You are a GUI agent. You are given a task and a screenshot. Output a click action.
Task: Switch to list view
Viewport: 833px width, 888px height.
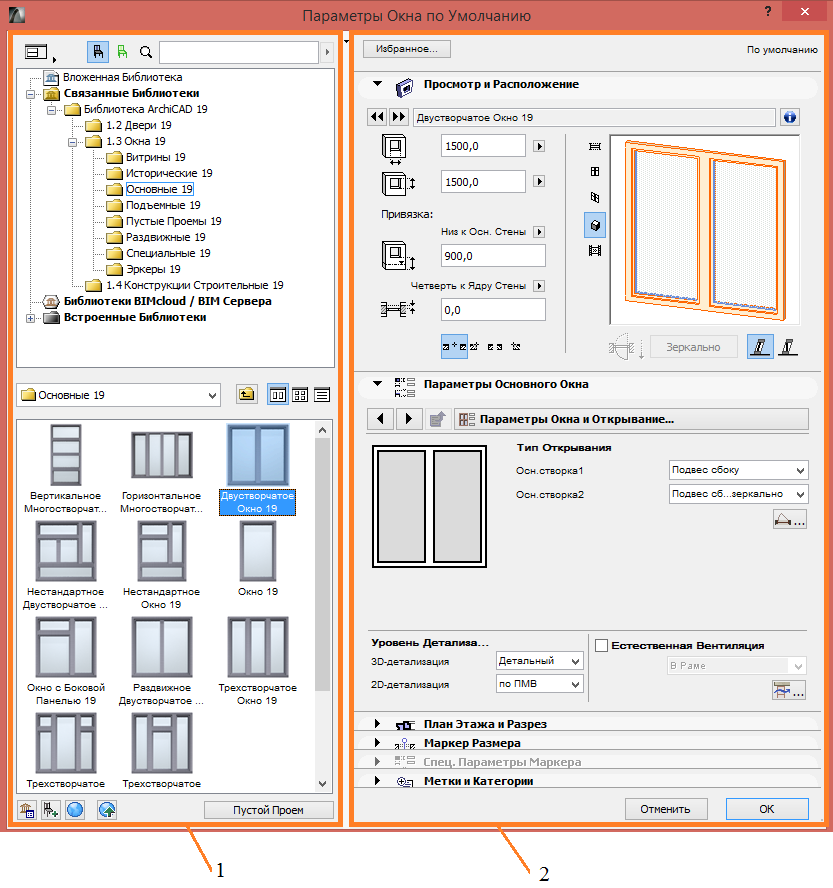pos(322,395)
